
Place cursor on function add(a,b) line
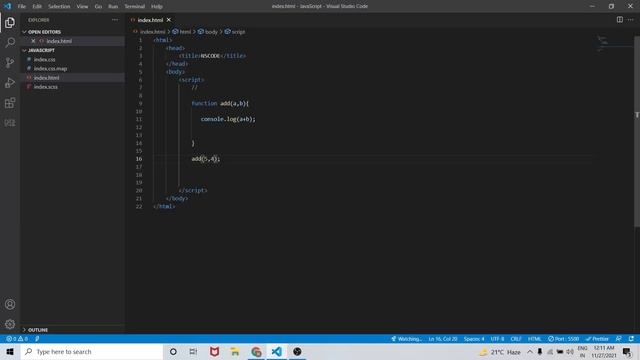pyautogui.click(x=220, y=104)
